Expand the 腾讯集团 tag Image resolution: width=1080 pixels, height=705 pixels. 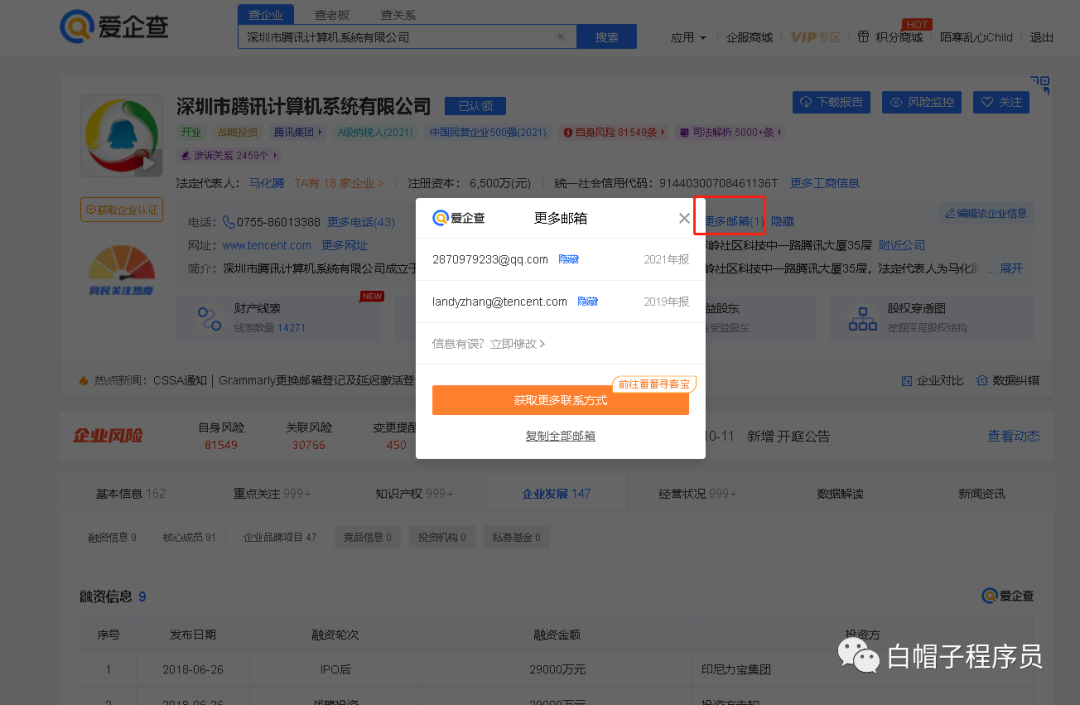click(298, 132)
